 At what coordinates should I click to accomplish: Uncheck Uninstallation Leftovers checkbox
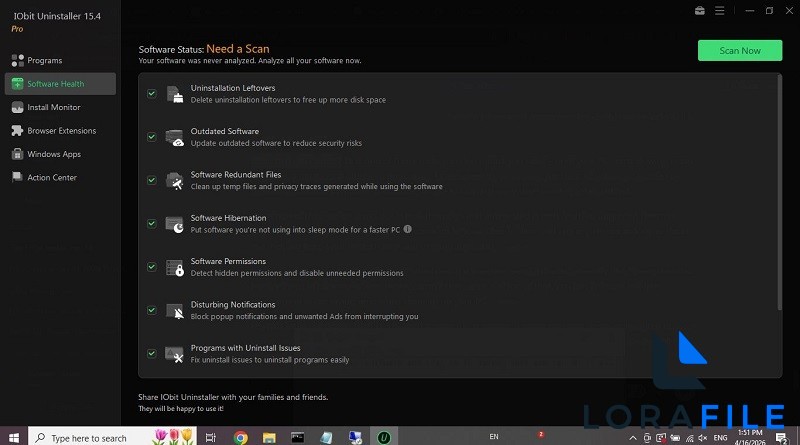pos(152,93)
